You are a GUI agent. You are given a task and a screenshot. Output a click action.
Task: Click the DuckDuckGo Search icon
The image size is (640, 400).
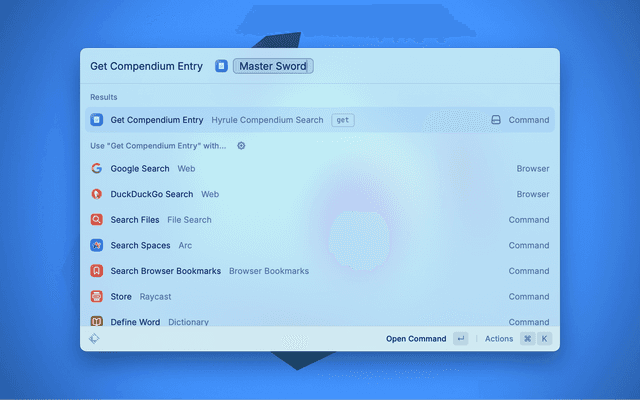tap(97, 194)
